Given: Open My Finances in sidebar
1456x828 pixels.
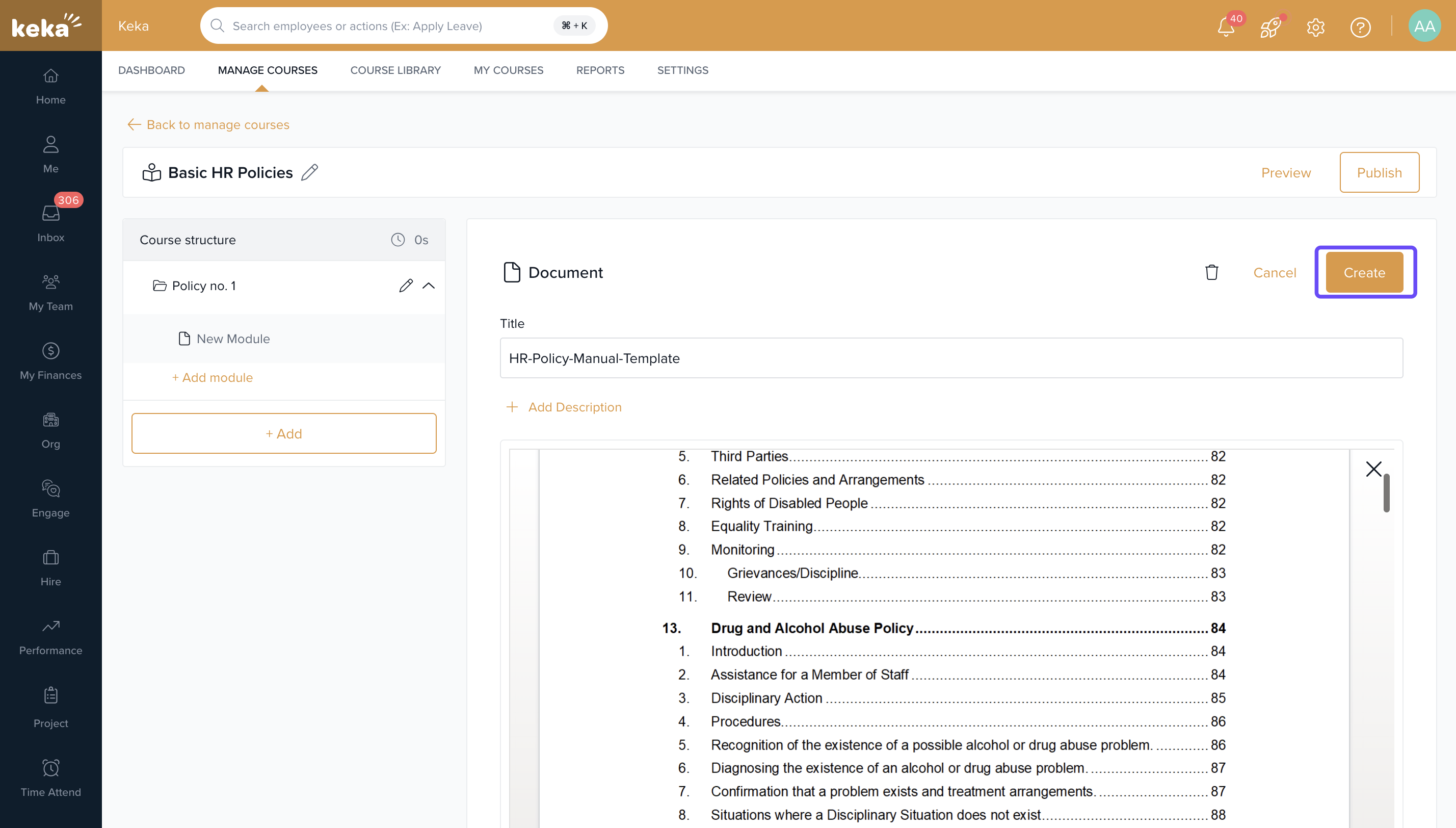Looking at the screenshot, I should tap(50, 360).
